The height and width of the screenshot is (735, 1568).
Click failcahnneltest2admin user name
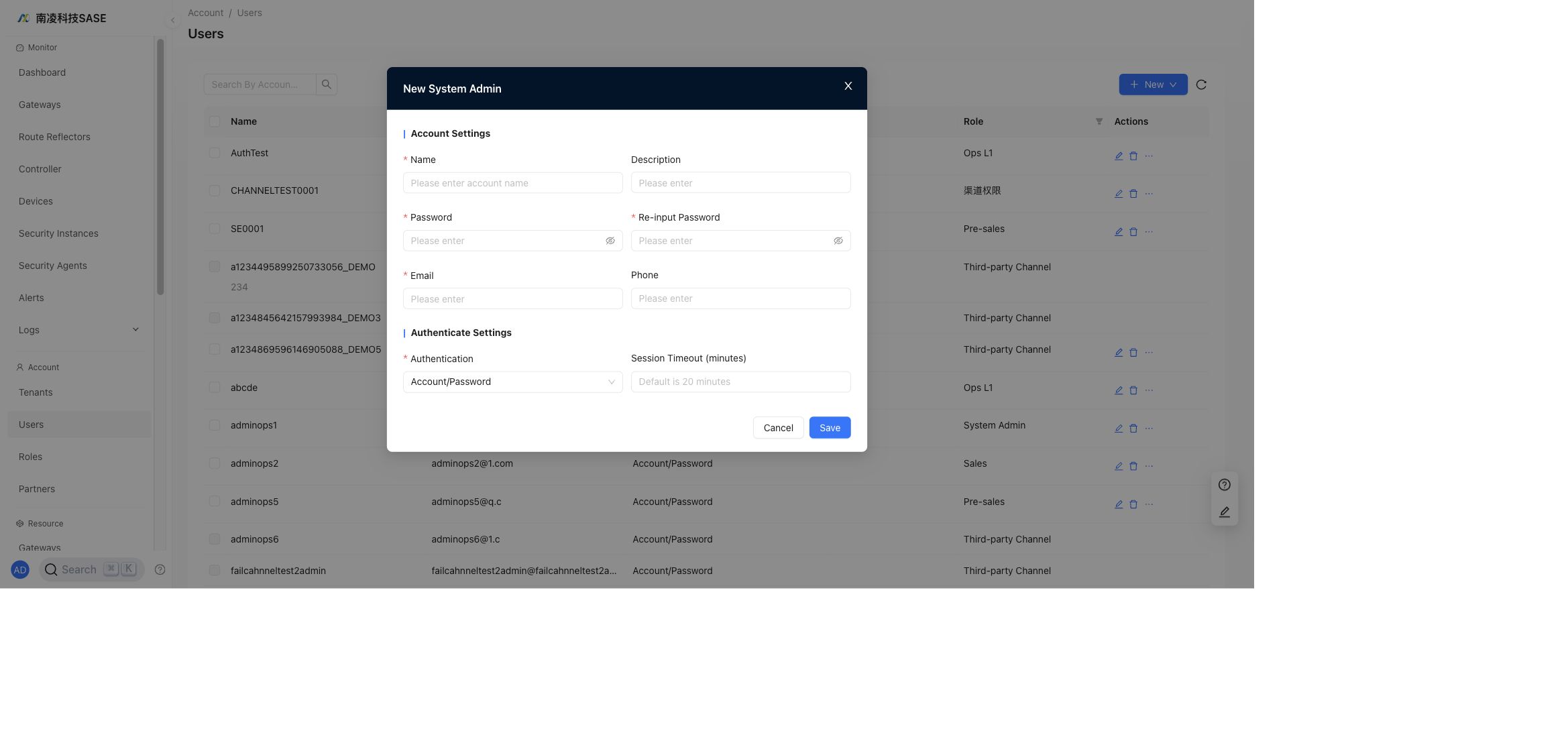click(x=278, y=571)
